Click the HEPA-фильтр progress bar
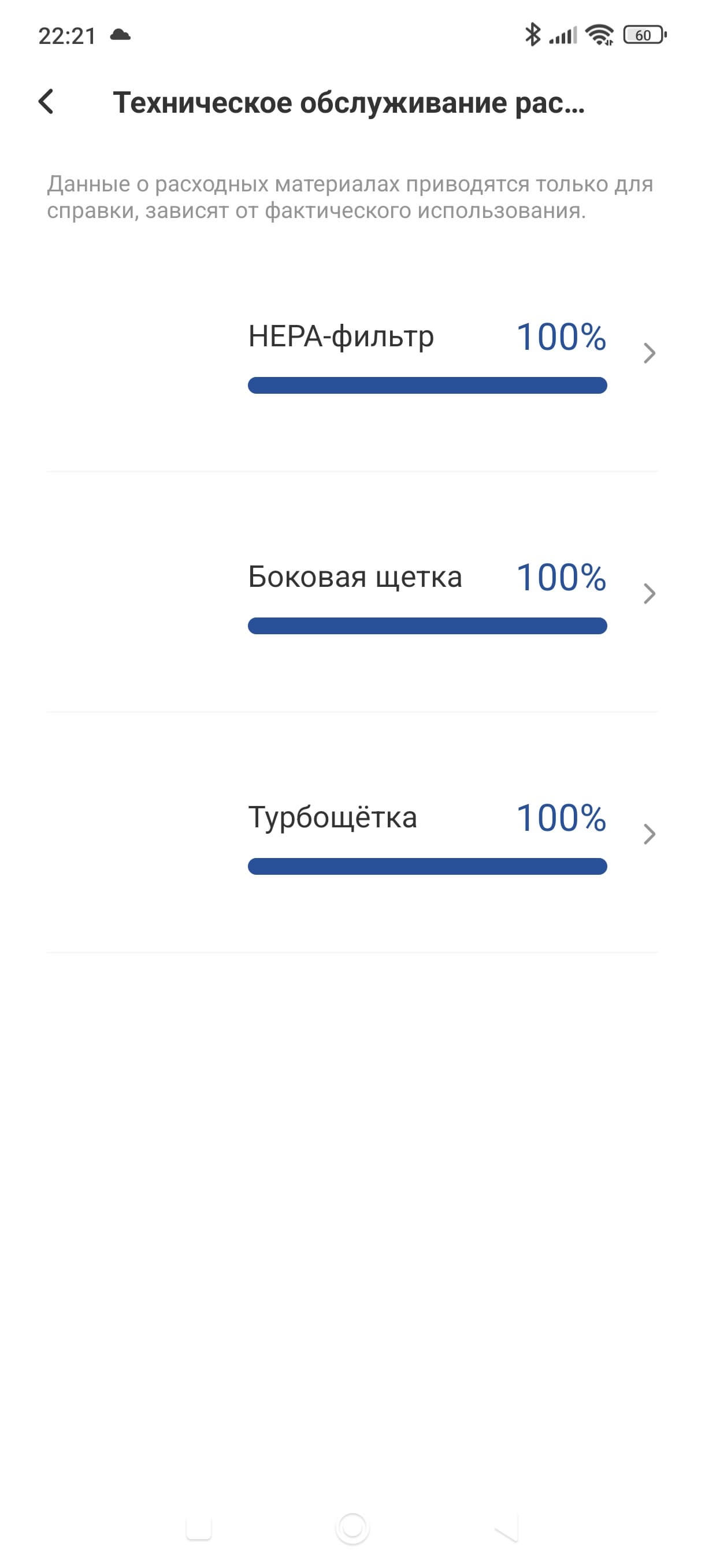Image resolution: width=705 pixels, height=1568 pixels. coord(427,385)
